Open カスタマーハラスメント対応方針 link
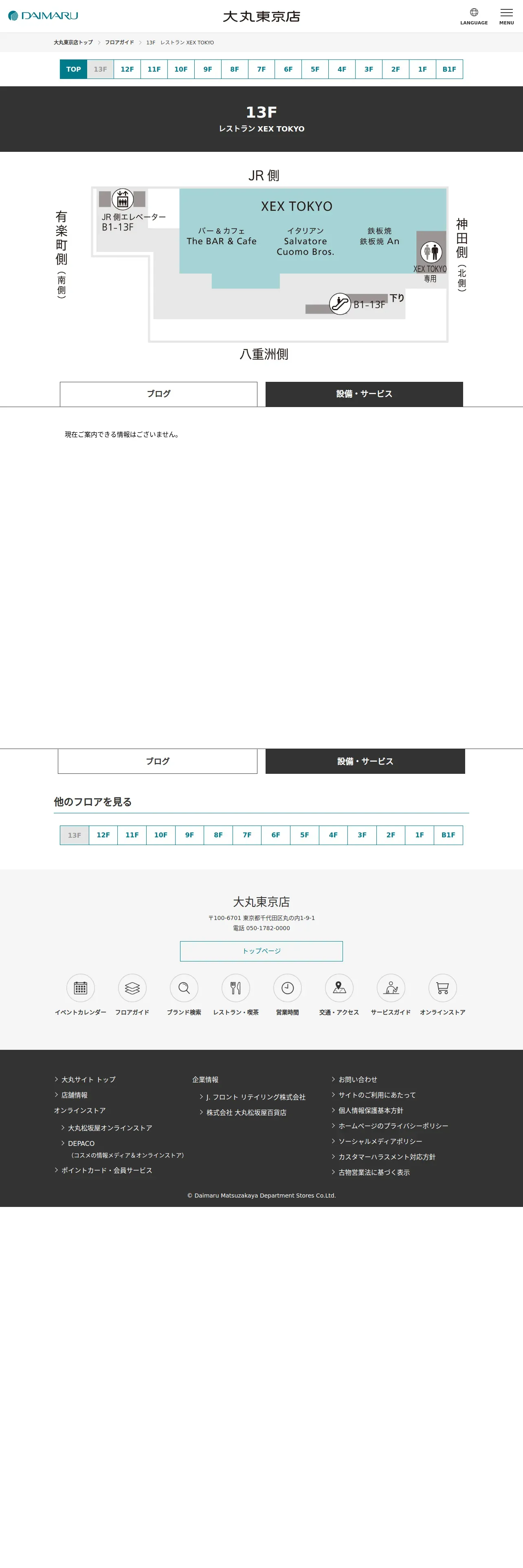Viewport: 523px width, 1568px height. point(387,1156)
